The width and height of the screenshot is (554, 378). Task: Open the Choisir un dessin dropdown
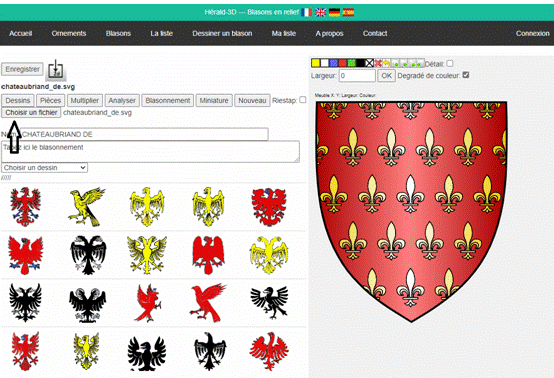[45, 167]
